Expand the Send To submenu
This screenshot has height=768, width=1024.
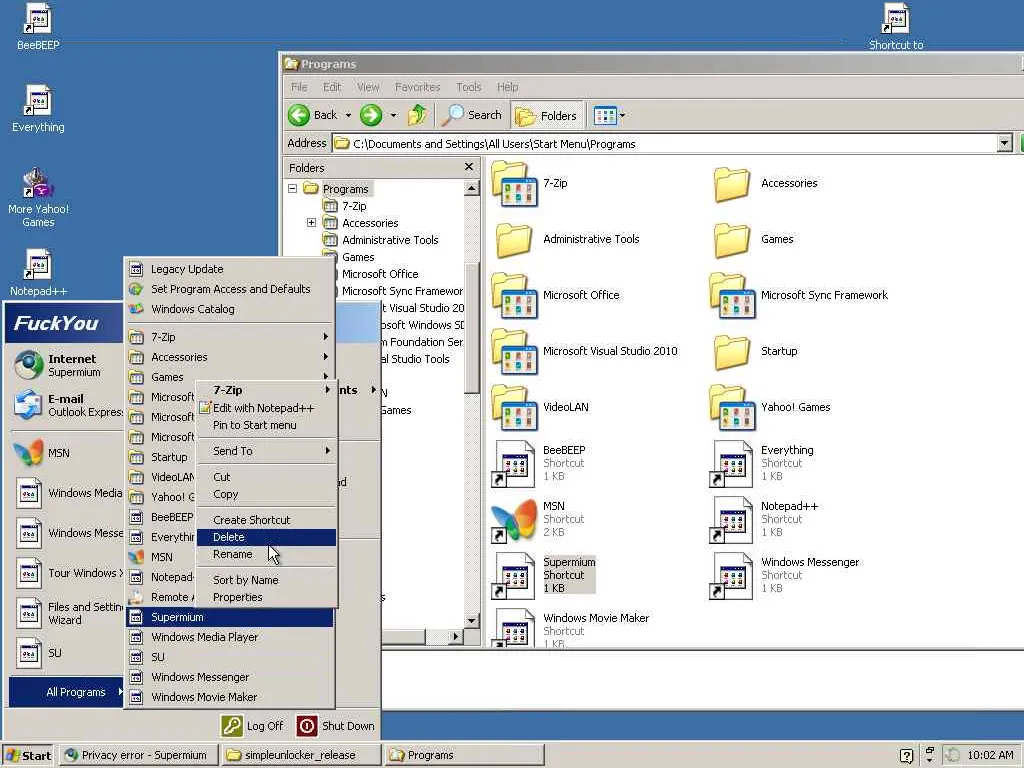(x=266, y=451)
